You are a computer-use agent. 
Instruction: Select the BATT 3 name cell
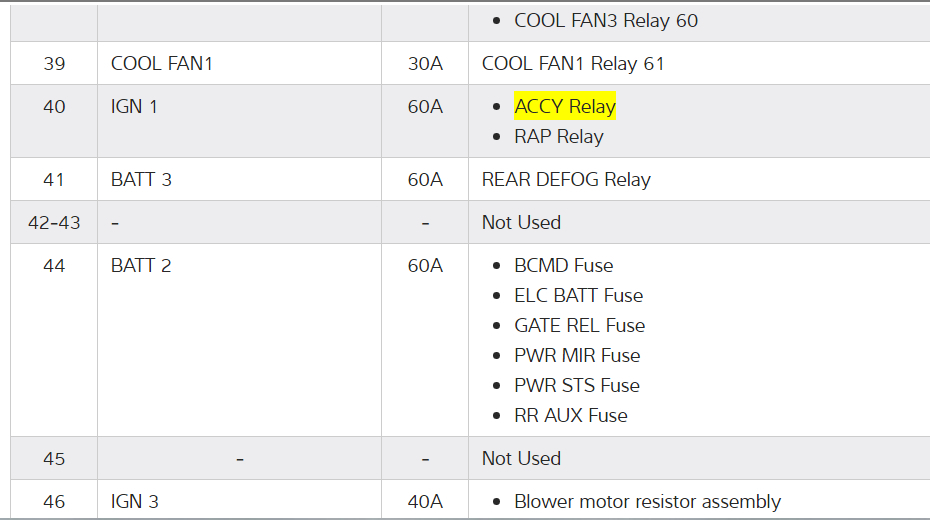pos(142,180)
